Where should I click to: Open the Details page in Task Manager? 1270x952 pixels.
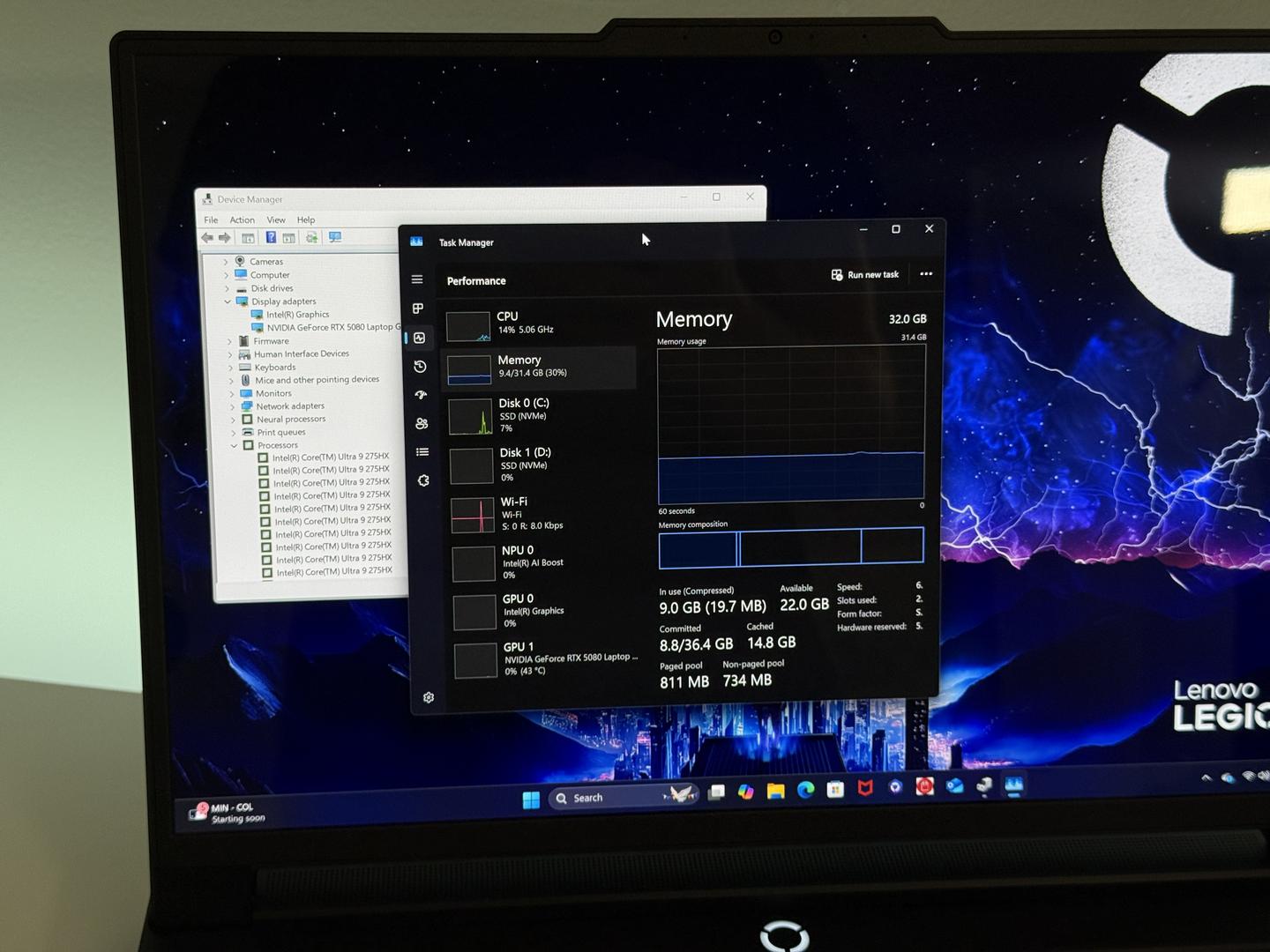(422, 452)
